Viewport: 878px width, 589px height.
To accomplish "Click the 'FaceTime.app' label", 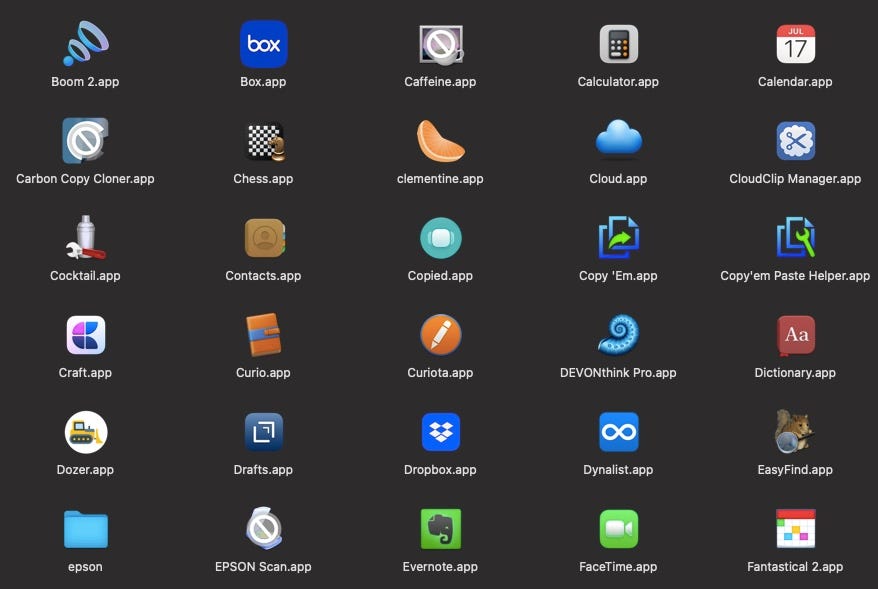I will pos(618,567).
